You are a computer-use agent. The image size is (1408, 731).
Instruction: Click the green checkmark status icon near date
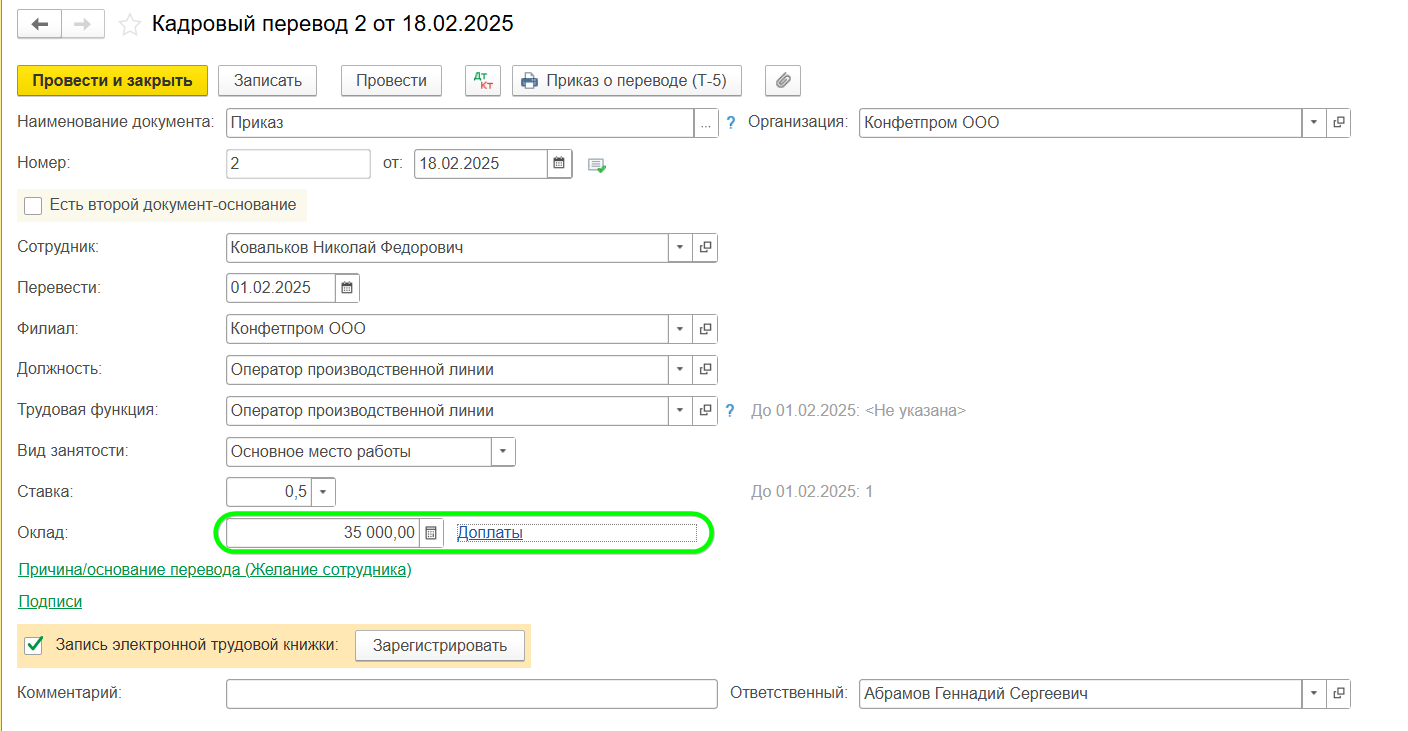point(597,165)
